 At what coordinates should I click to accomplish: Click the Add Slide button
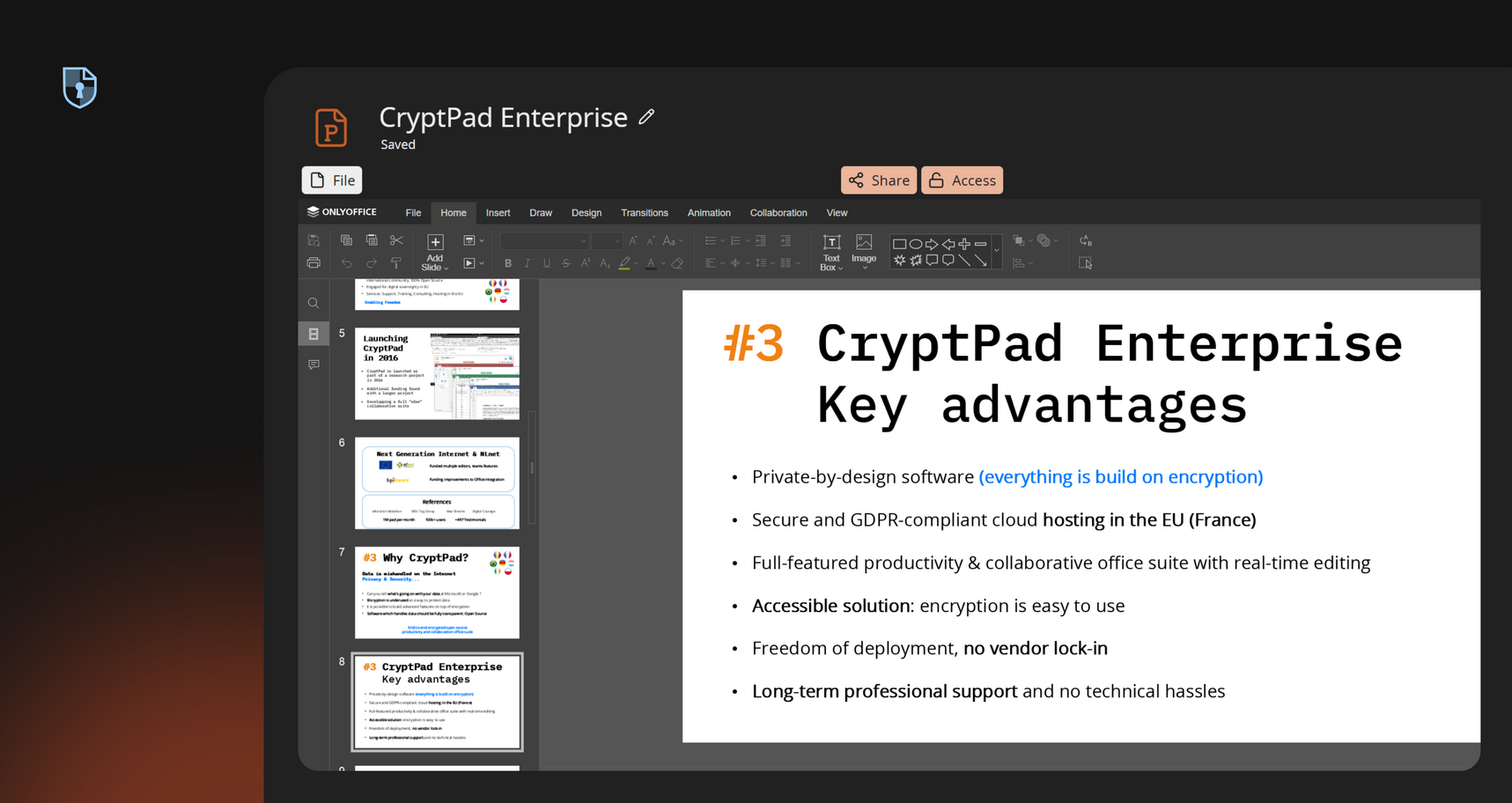pos(435,252)
